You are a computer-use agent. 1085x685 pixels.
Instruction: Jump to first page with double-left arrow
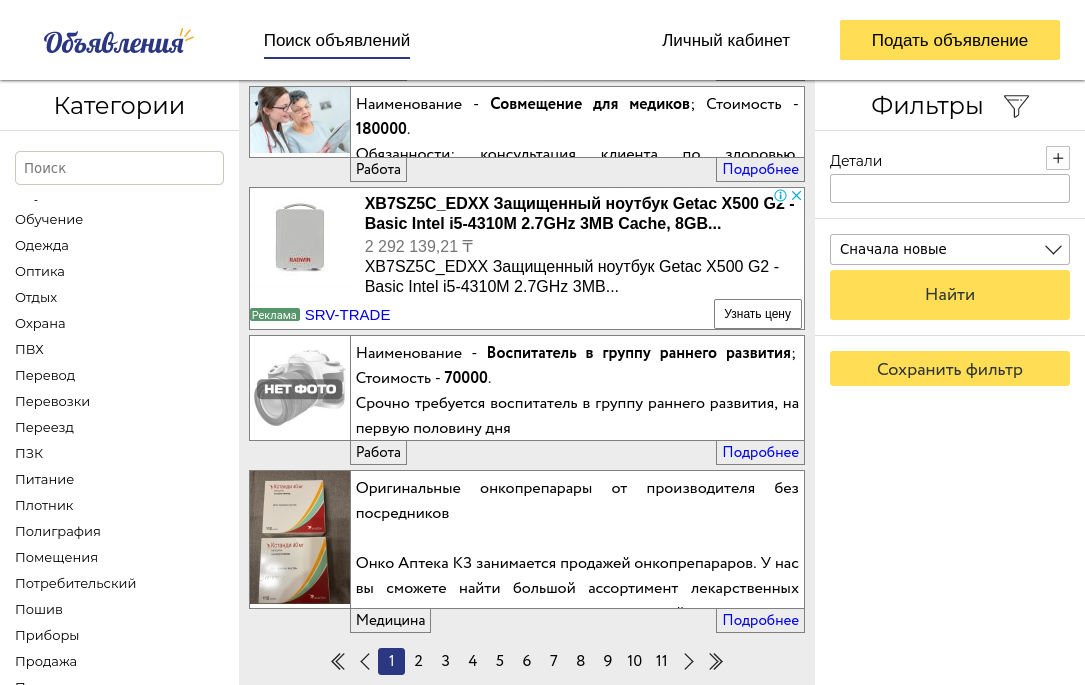click(x=338, y=661)
